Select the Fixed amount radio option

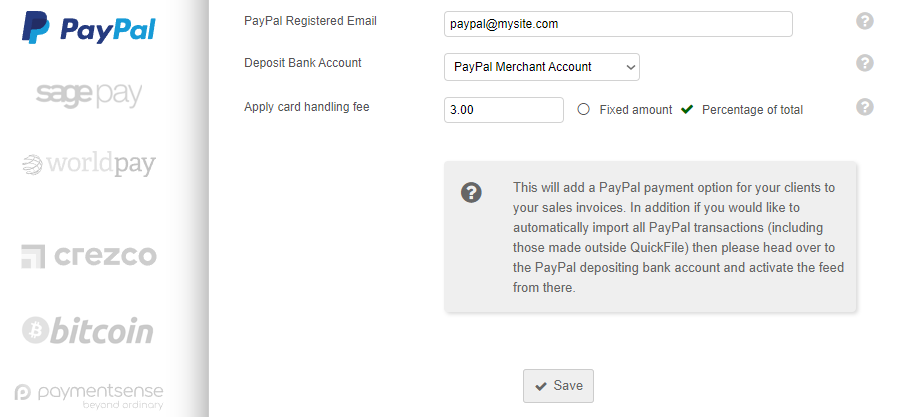pyautogui.click(x=584, y=110)
